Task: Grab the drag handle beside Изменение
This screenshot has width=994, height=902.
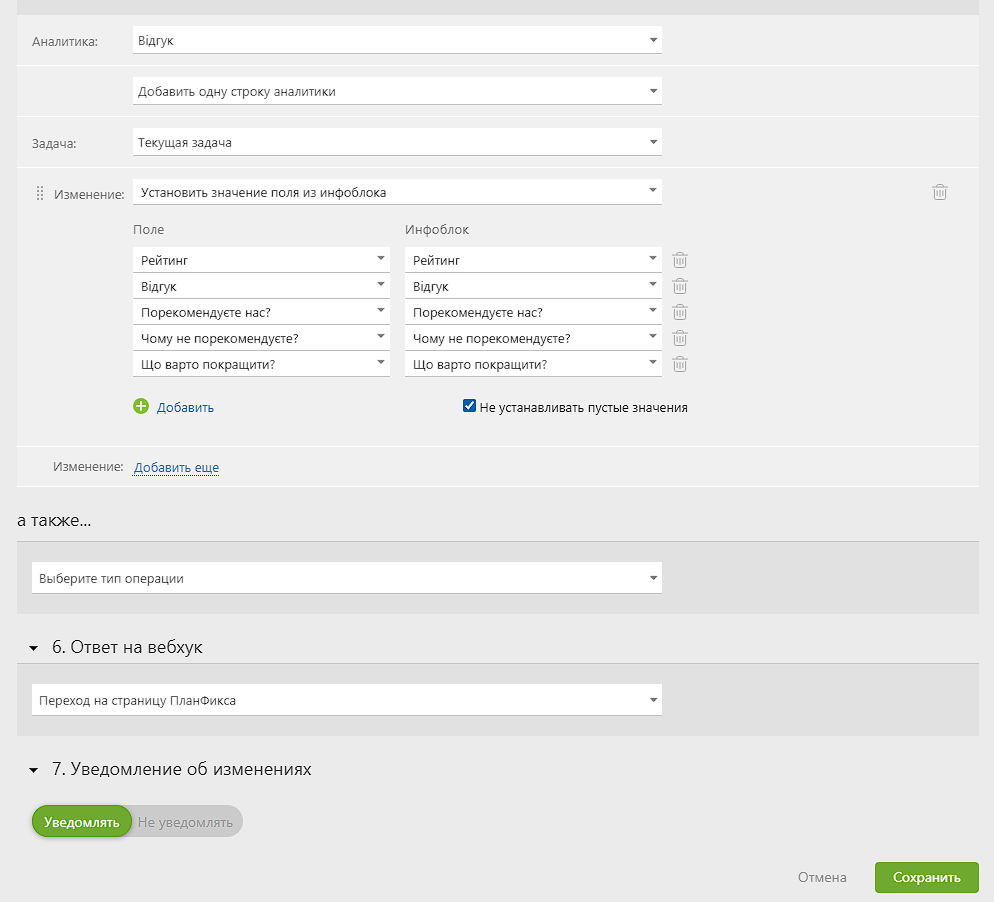Action: click(39, 193)
